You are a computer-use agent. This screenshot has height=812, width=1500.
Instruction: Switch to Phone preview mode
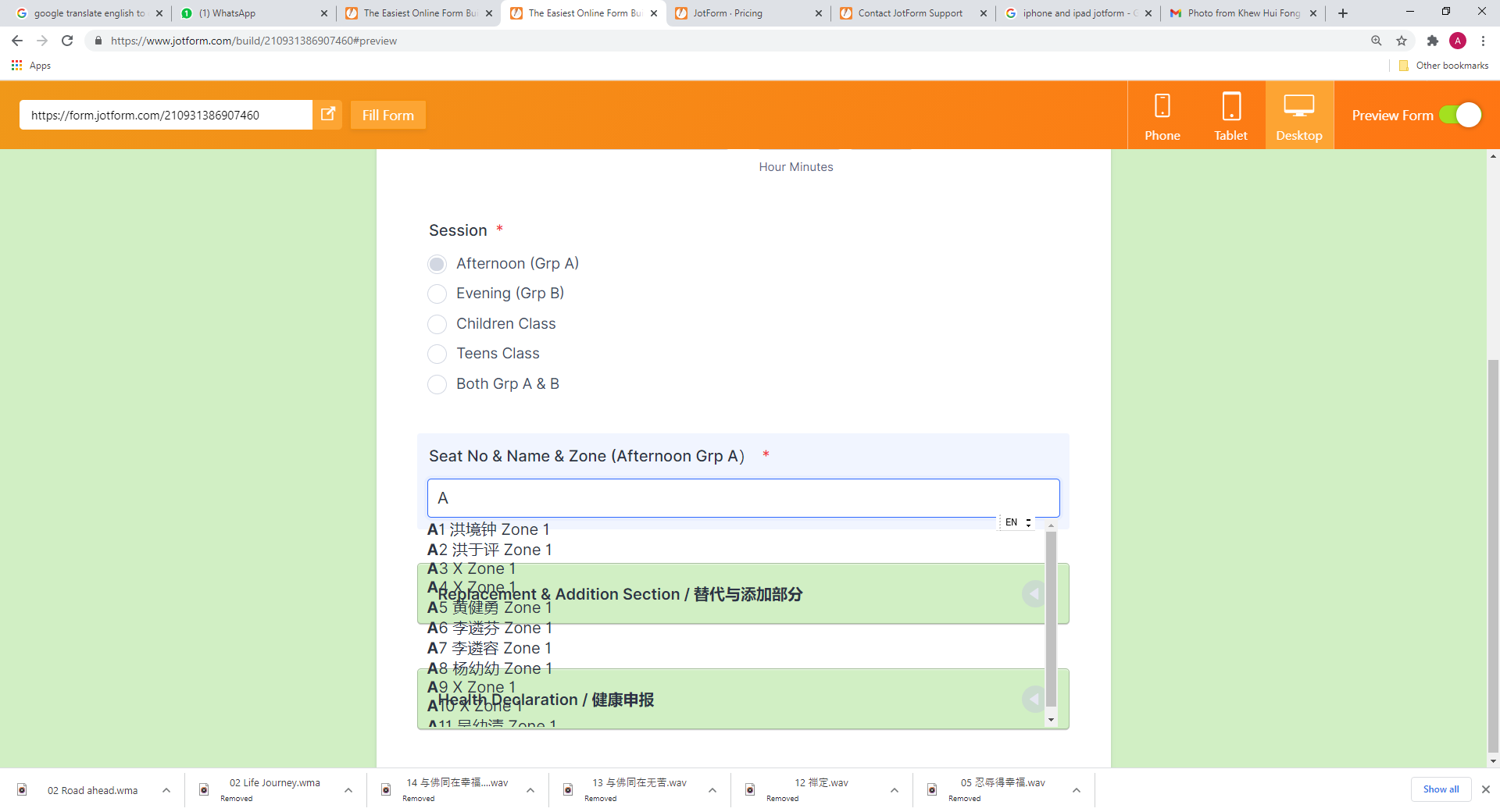[x=1162, y=115]
